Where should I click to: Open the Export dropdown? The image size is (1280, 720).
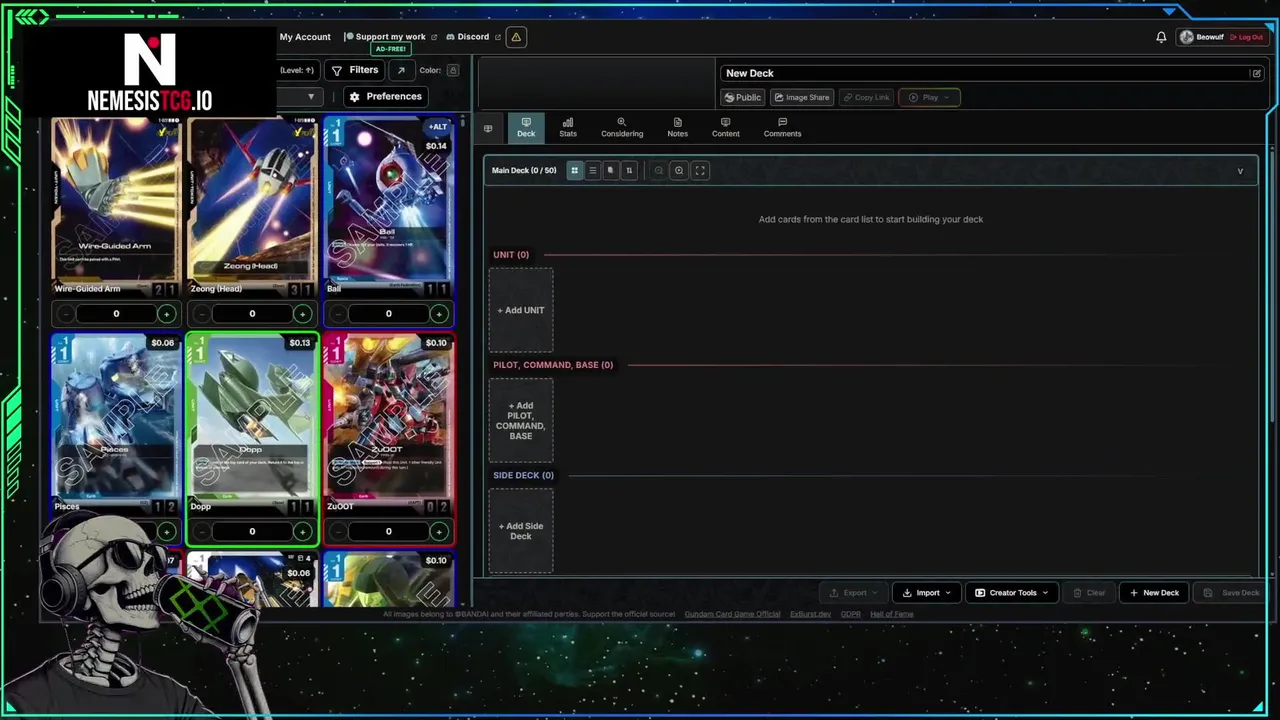[854, 593]
